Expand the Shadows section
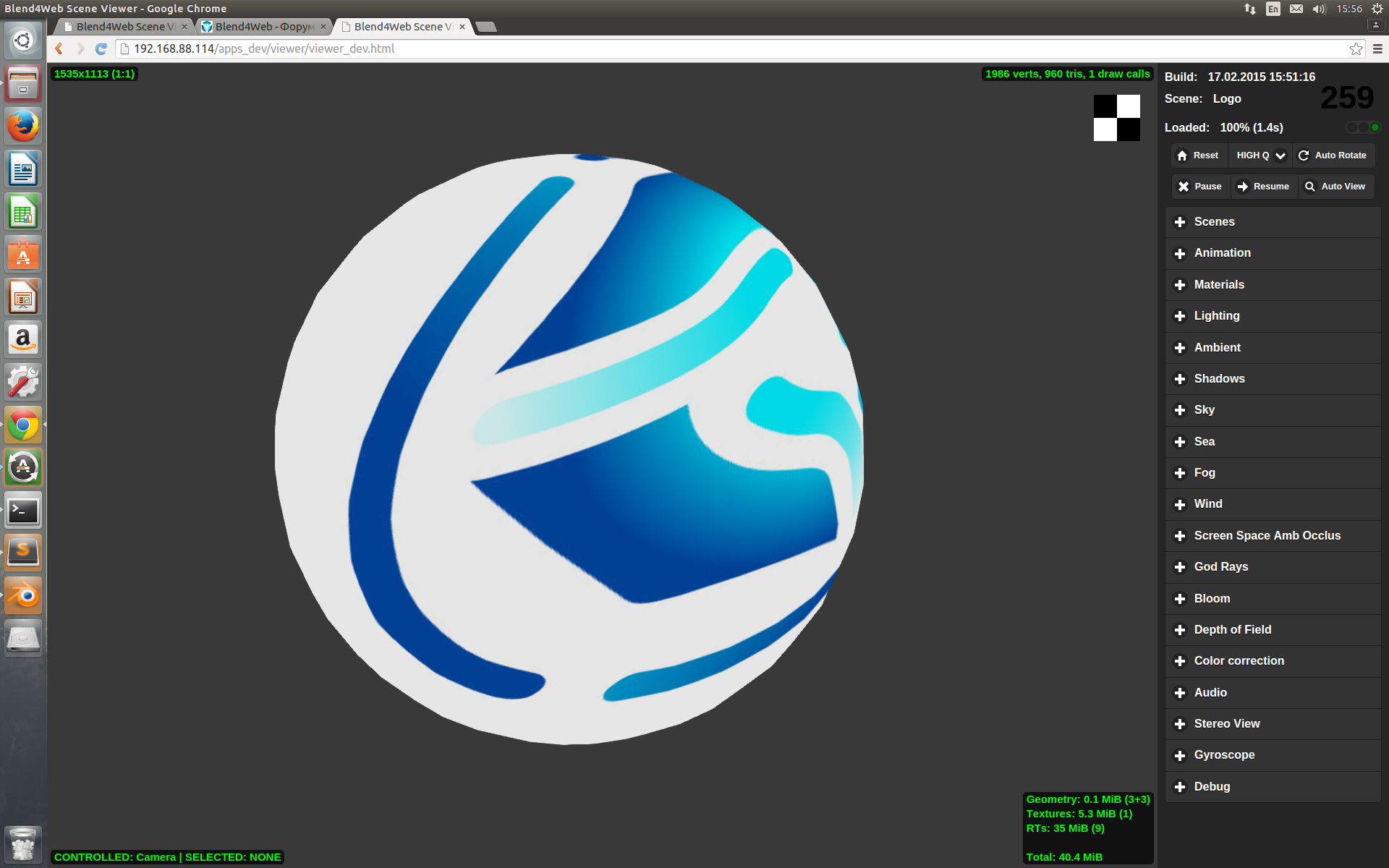Viewport: 1389px width, 868px height. tap(1219, 379)
